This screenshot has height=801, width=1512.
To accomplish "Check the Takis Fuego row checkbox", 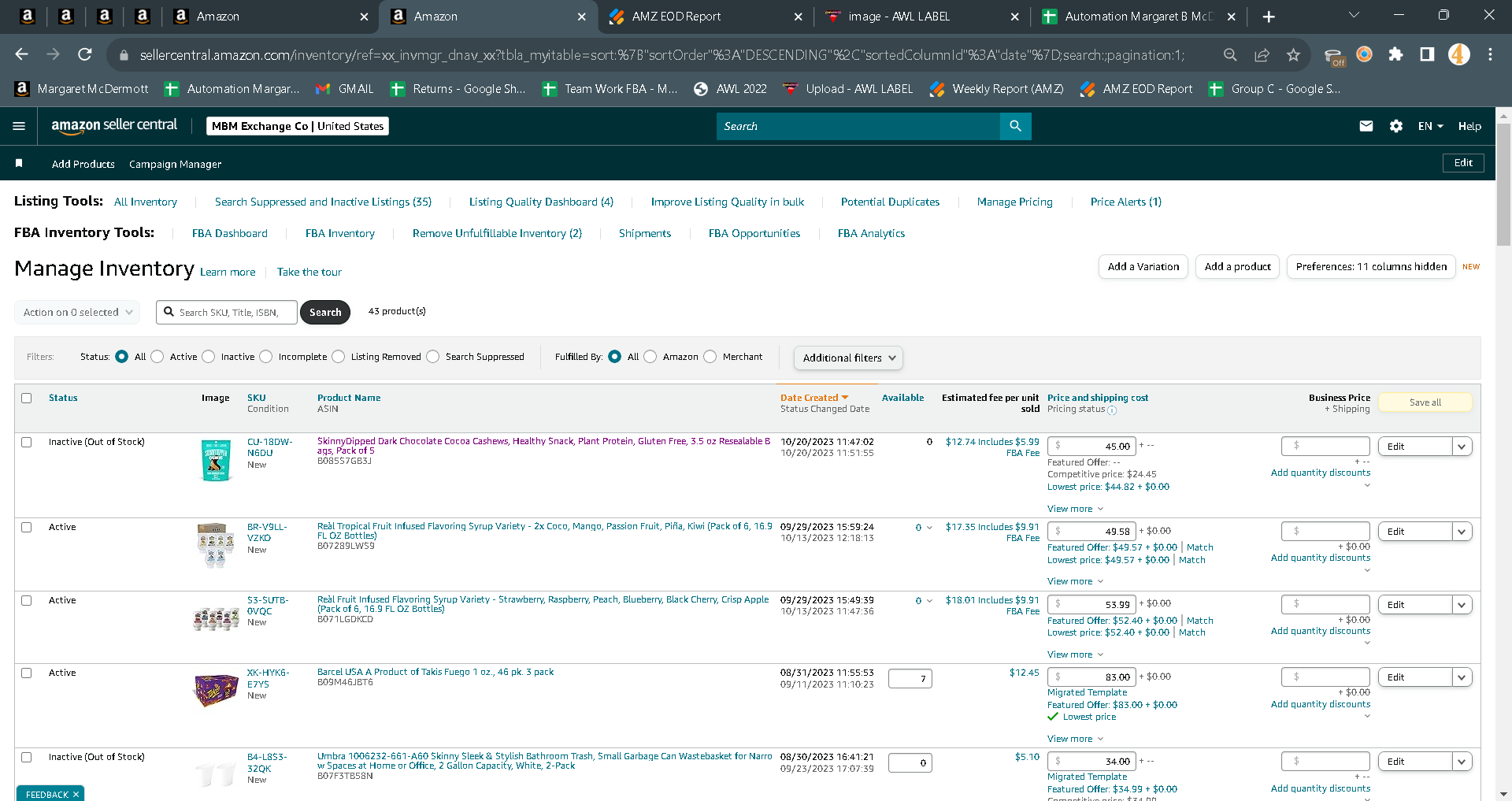I will pos(27,673).
